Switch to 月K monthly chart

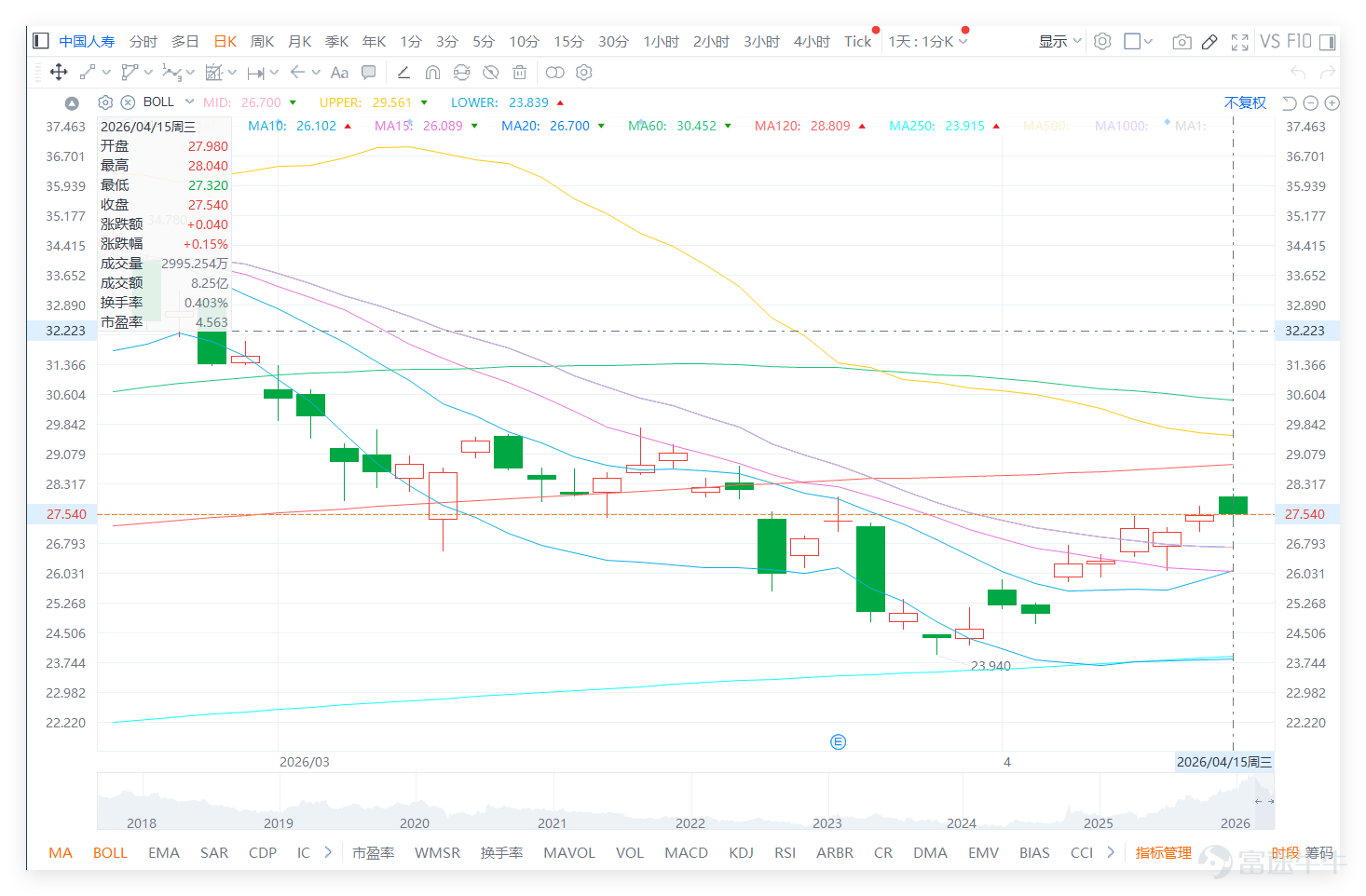299,41
